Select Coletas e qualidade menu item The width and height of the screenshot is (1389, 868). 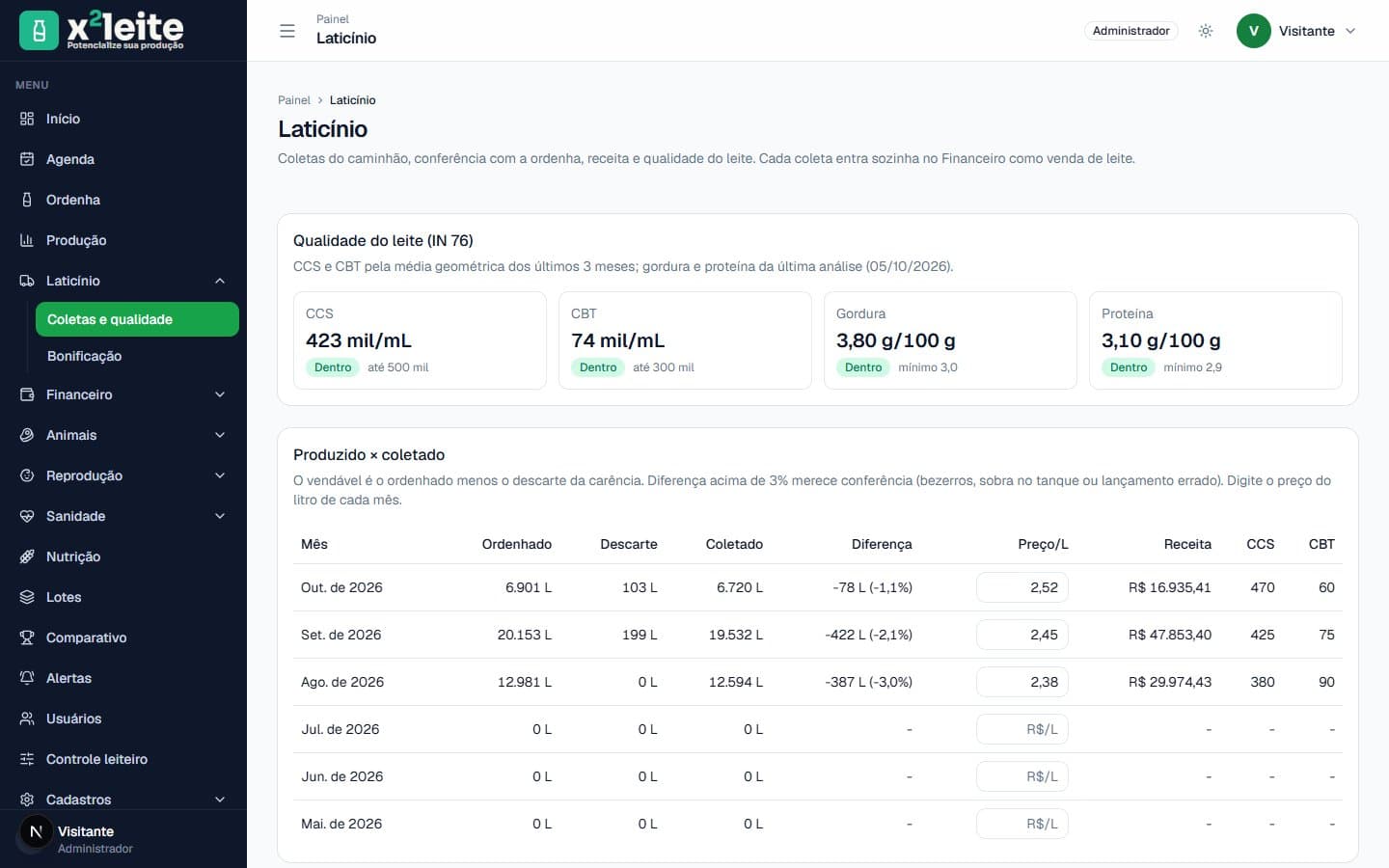pos(137,319)
